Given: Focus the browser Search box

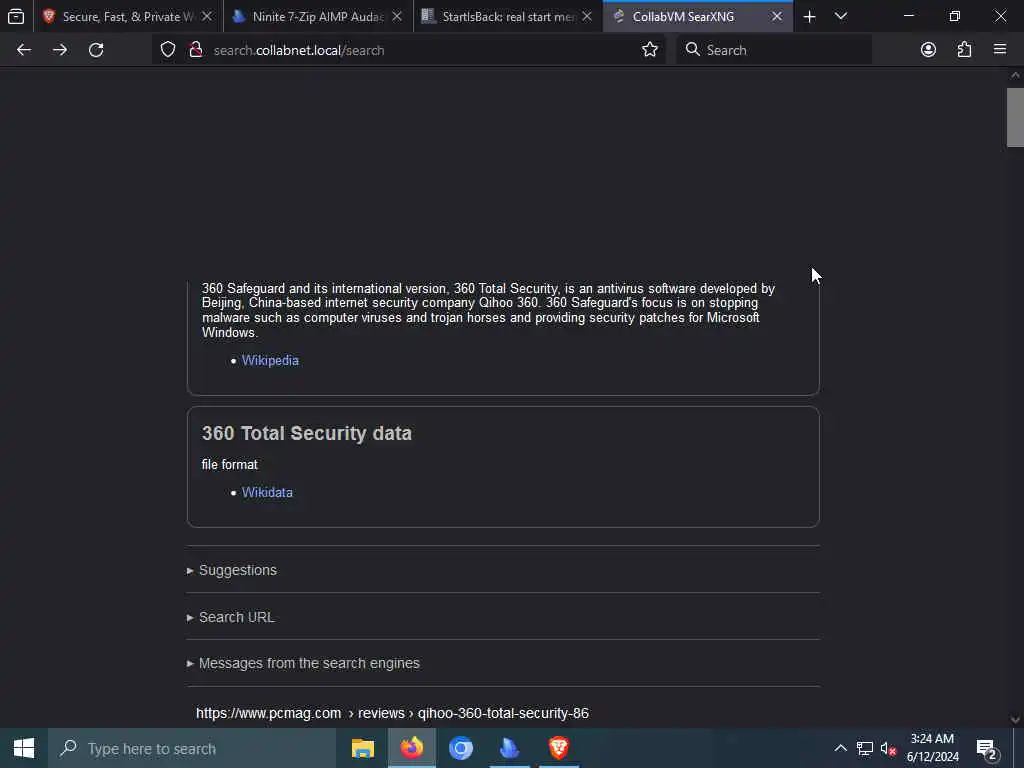Looking at the screenshot, I should pos(774,50).
